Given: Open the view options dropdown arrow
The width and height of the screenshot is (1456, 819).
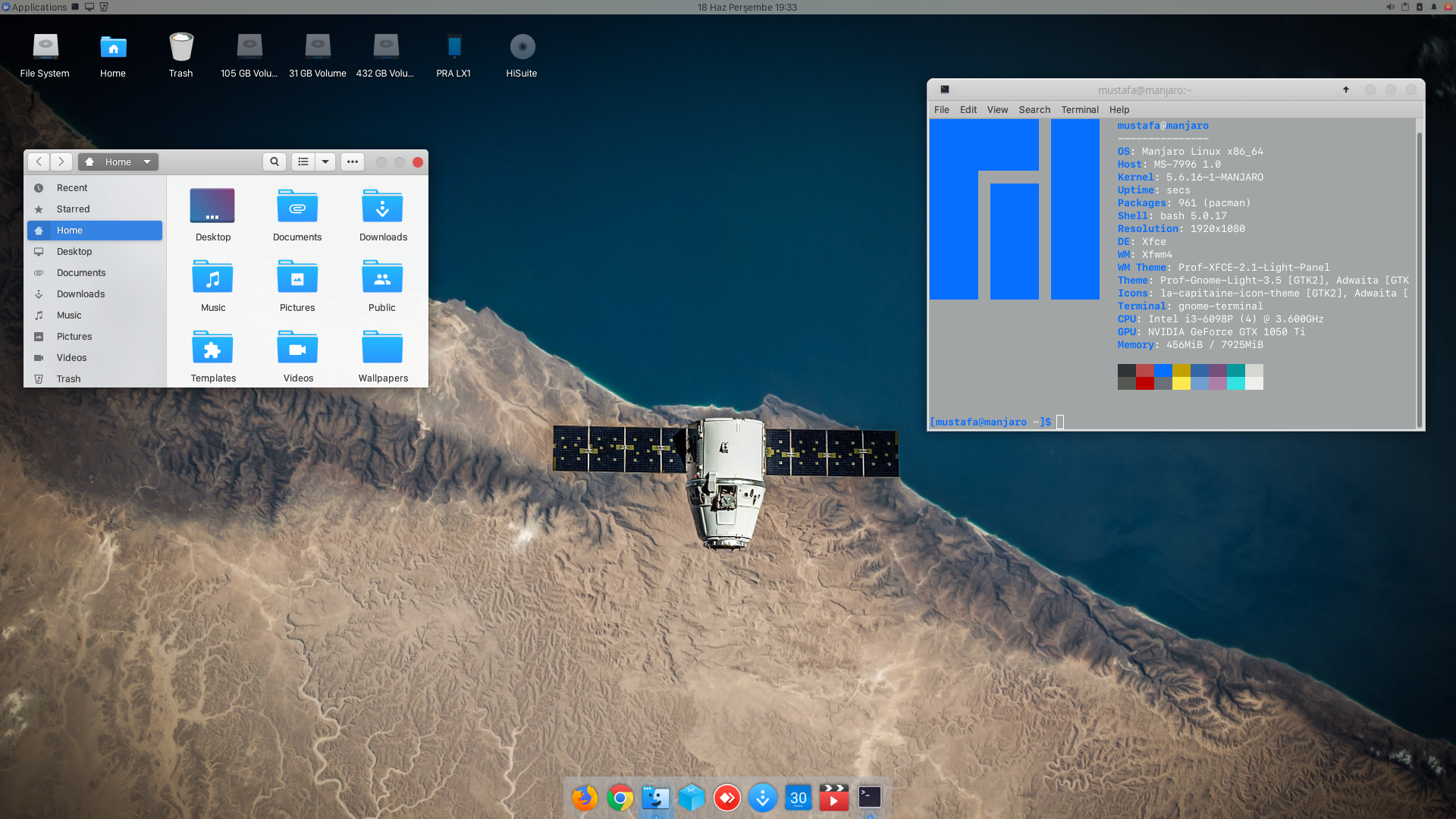Looking at the screenshot, I should click(325, 162).
